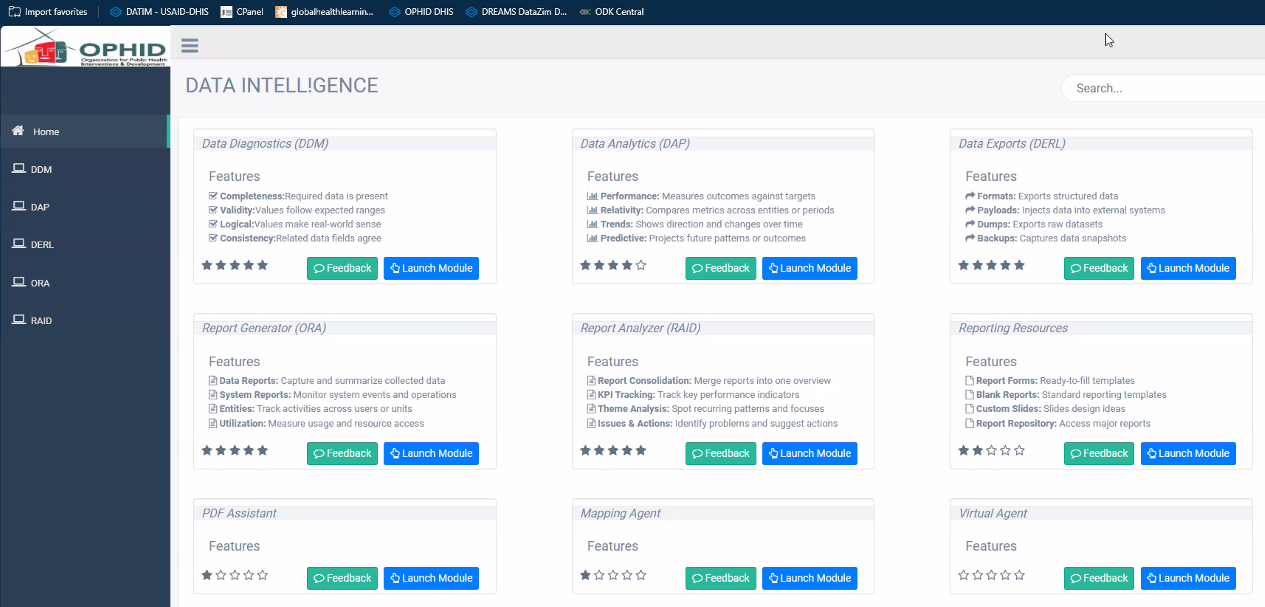Screen dimensions: 1265x607
Task: Toggle the hamburger sidebar menu icon
Action: click(190, 45)
